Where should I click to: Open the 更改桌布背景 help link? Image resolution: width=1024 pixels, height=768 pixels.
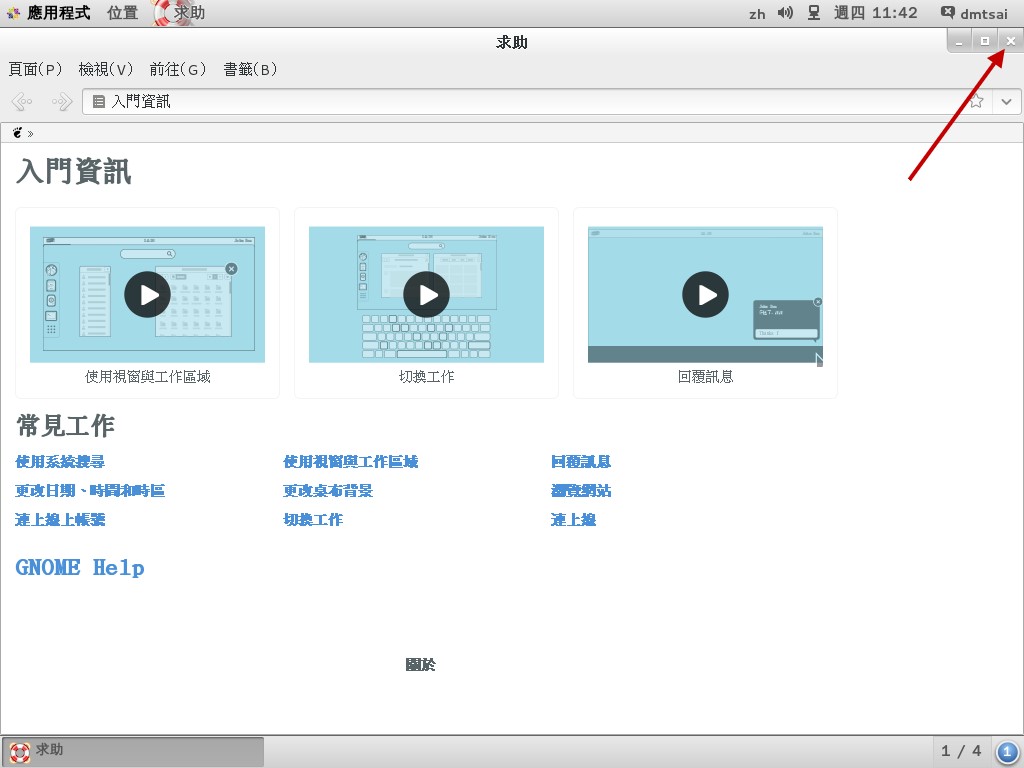coord(326,490)
